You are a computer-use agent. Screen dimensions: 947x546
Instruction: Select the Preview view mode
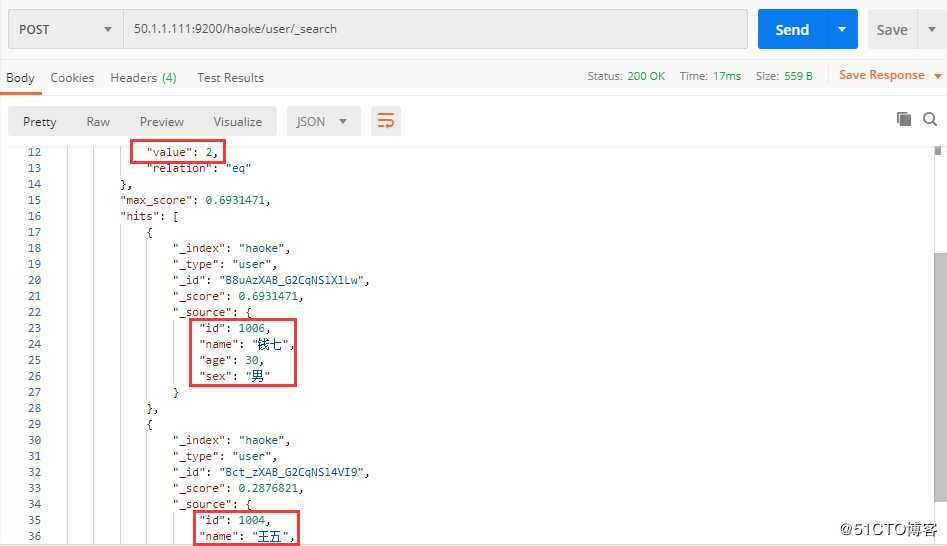click(162, 121)
